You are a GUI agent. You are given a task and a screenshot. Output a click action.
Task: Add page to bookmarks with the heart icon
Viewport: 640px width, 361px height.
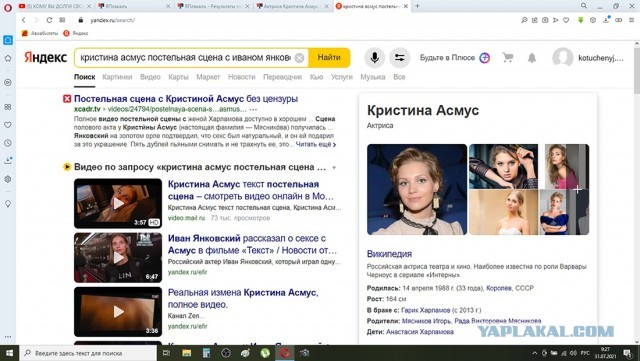pos(566,20)
